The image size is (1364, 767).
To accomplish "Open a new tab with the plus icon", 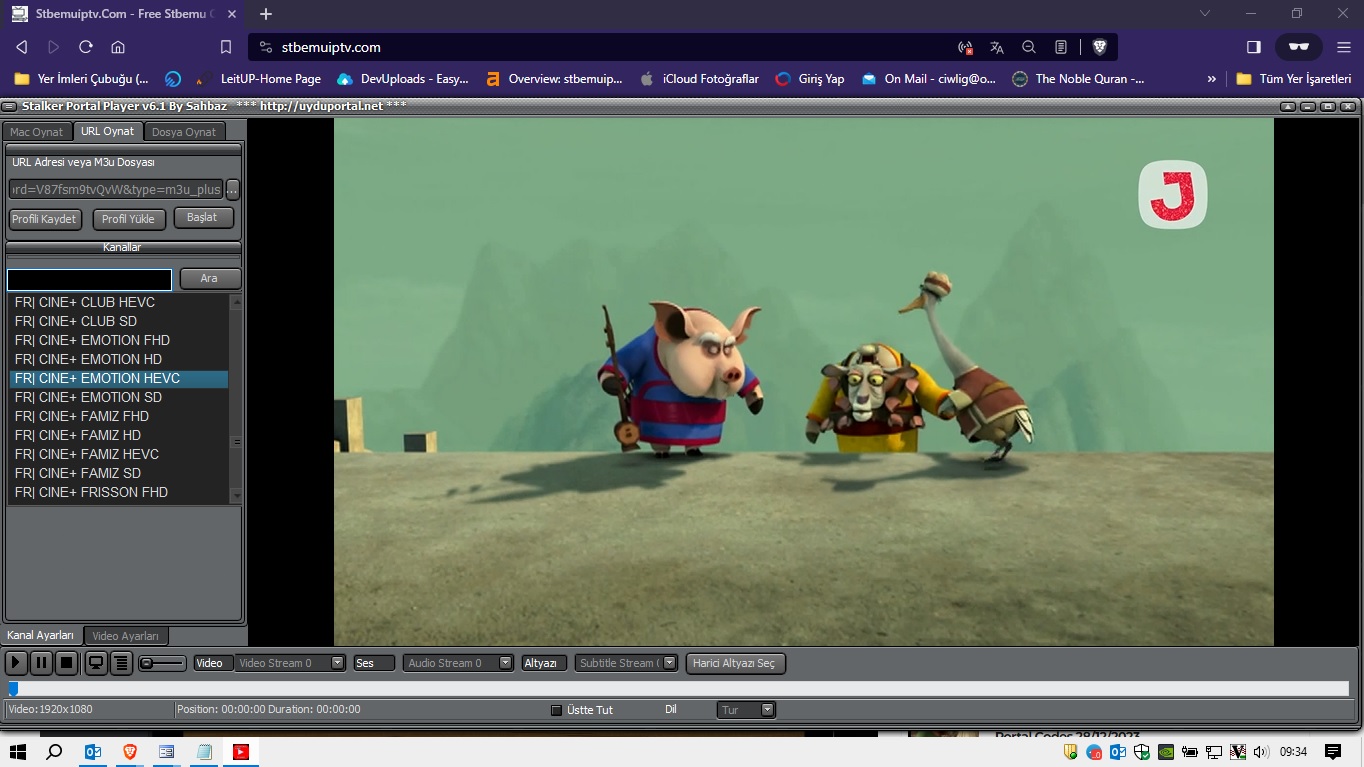I will coord(266,14).
